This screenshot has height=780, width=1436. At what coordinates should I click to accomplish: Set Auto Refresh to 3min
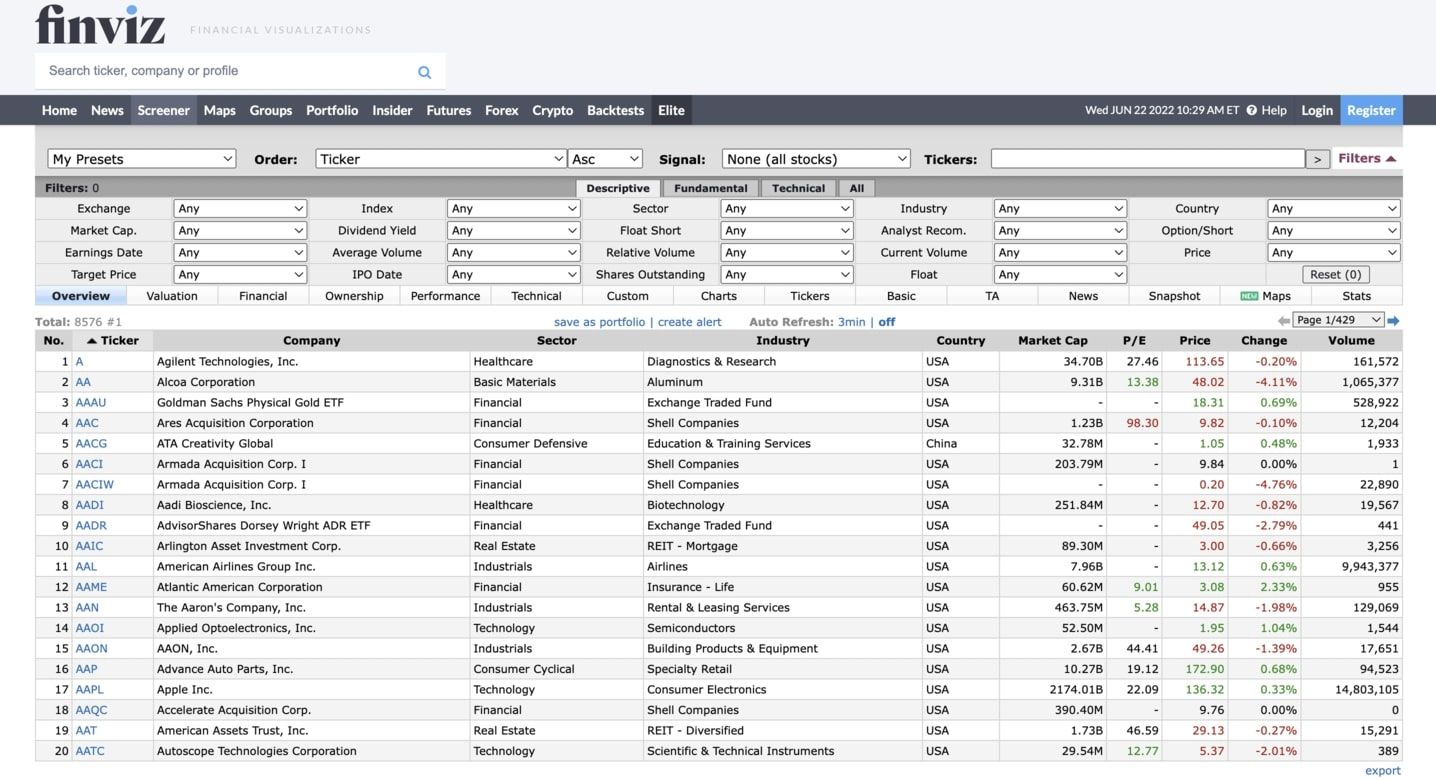point(851,321)
